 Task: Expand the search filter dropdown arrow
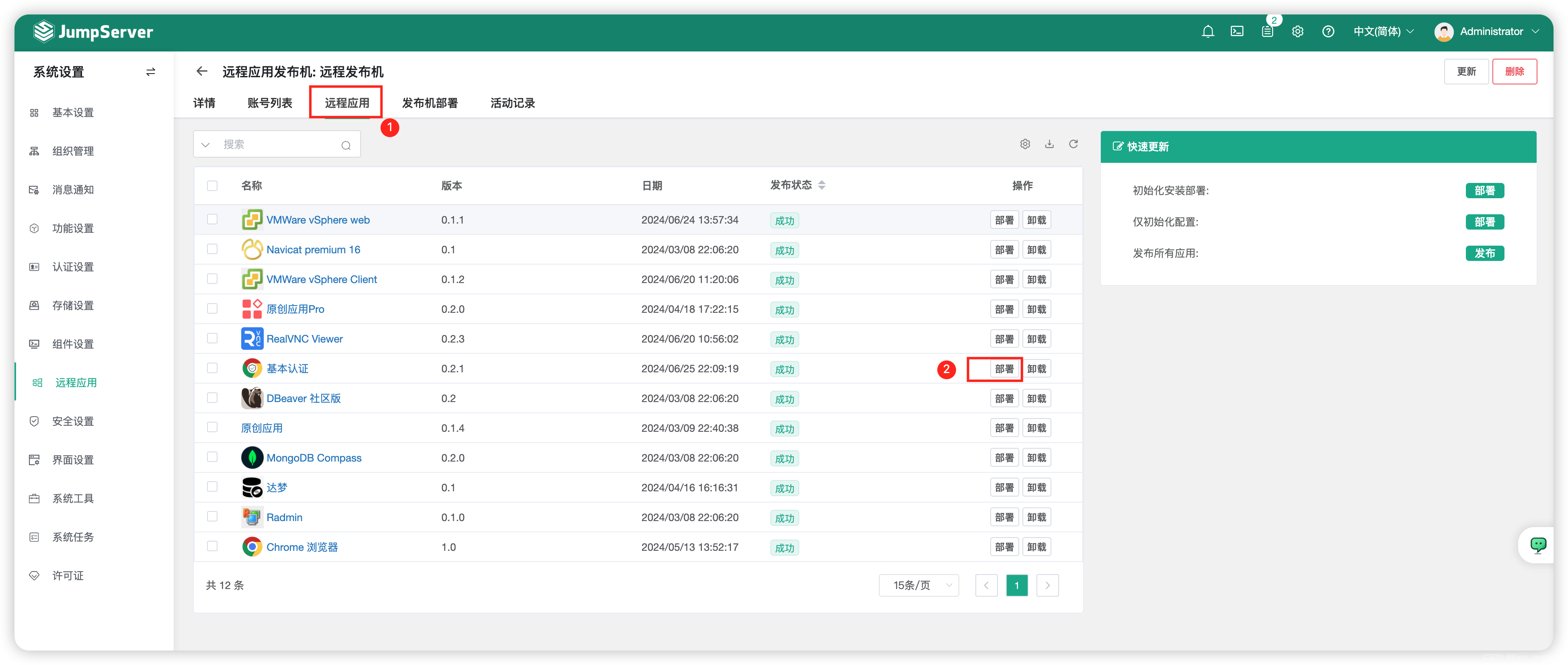pyautogui.click(x=205, y=144)
